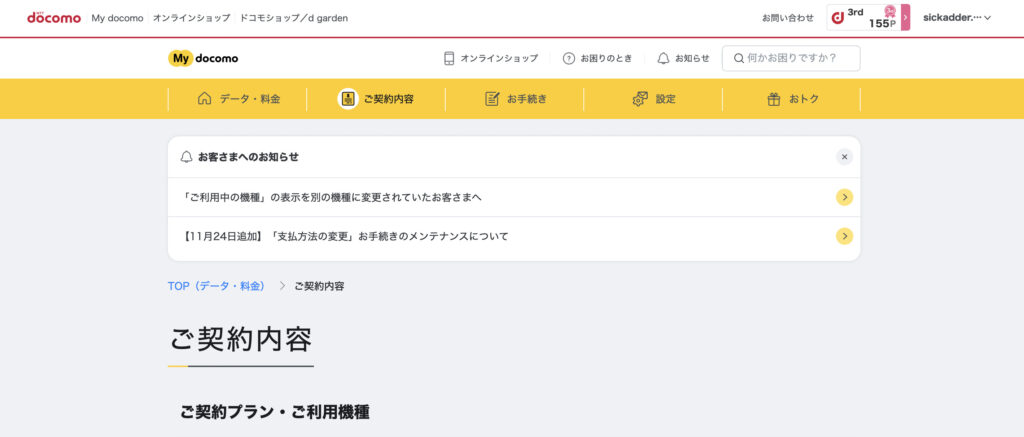Click the magnifier icon in search box
Image resolution: width=1024 pixels, height=437 pixels.
(x=739, y=58)
